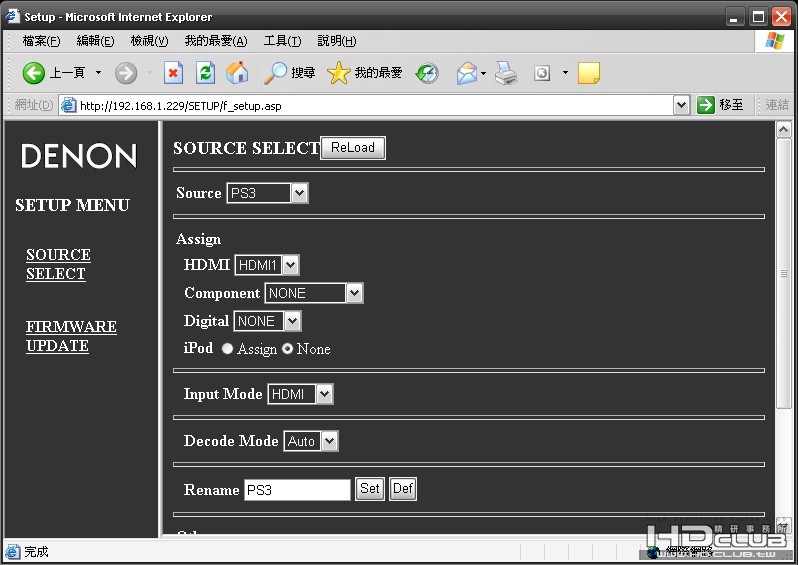The height and width of the screenshot is (565, 798).
Task: Open the 我的最愛(A) menu
Action: coord(216,41)
